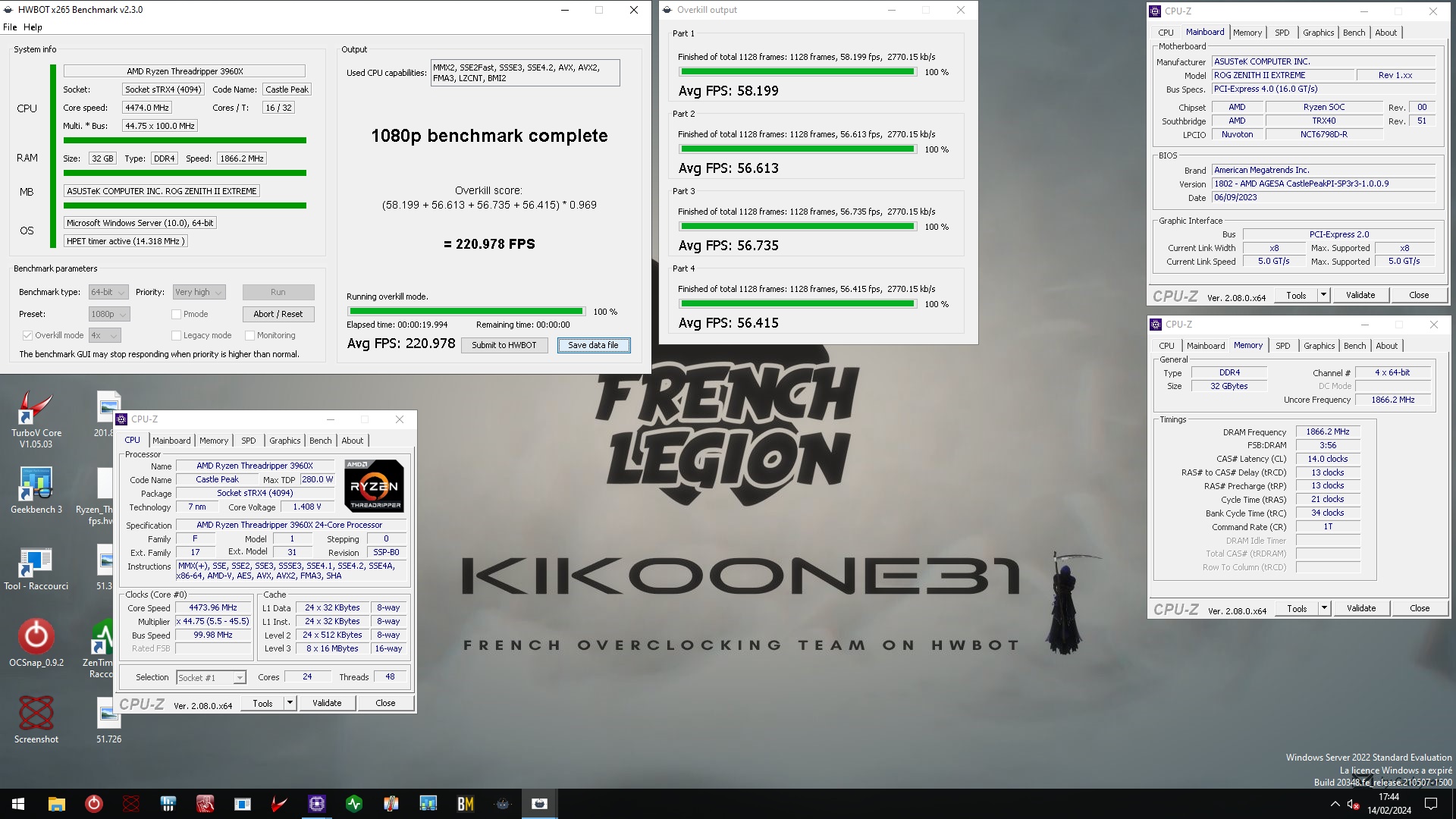
Task: Expand the Tools arrow in bottom-left CPU-Z window
Action: (x=290, y=703)
